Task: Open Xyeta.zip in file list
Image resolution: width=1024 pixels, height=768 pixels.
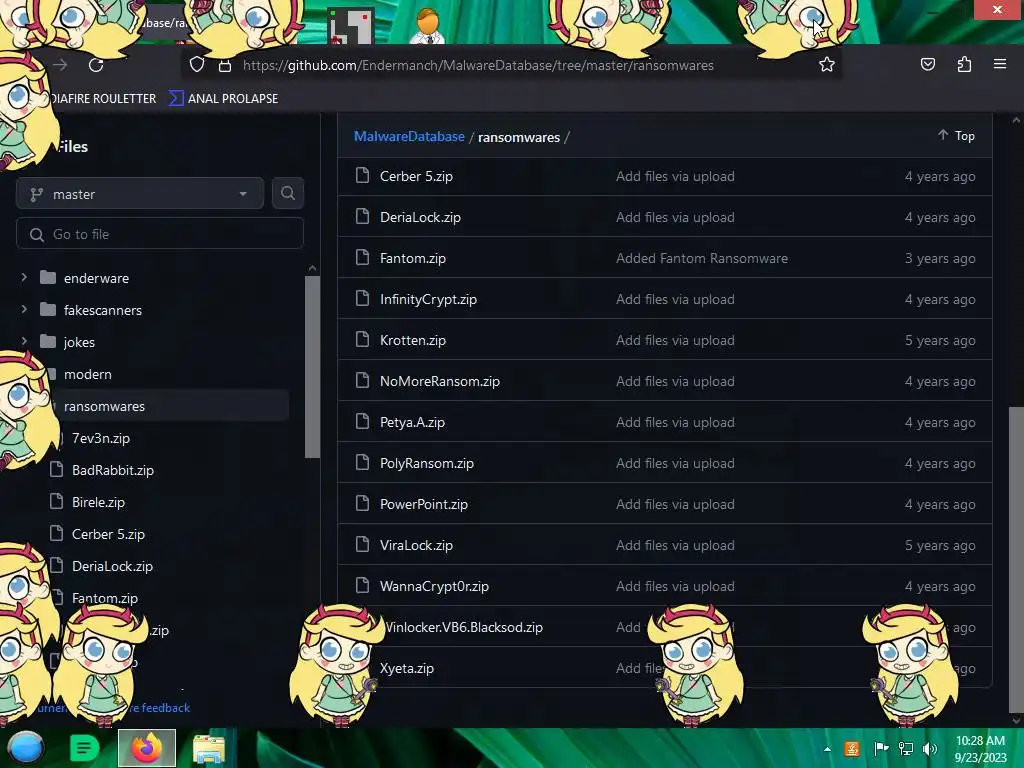Action: point(407,668)
